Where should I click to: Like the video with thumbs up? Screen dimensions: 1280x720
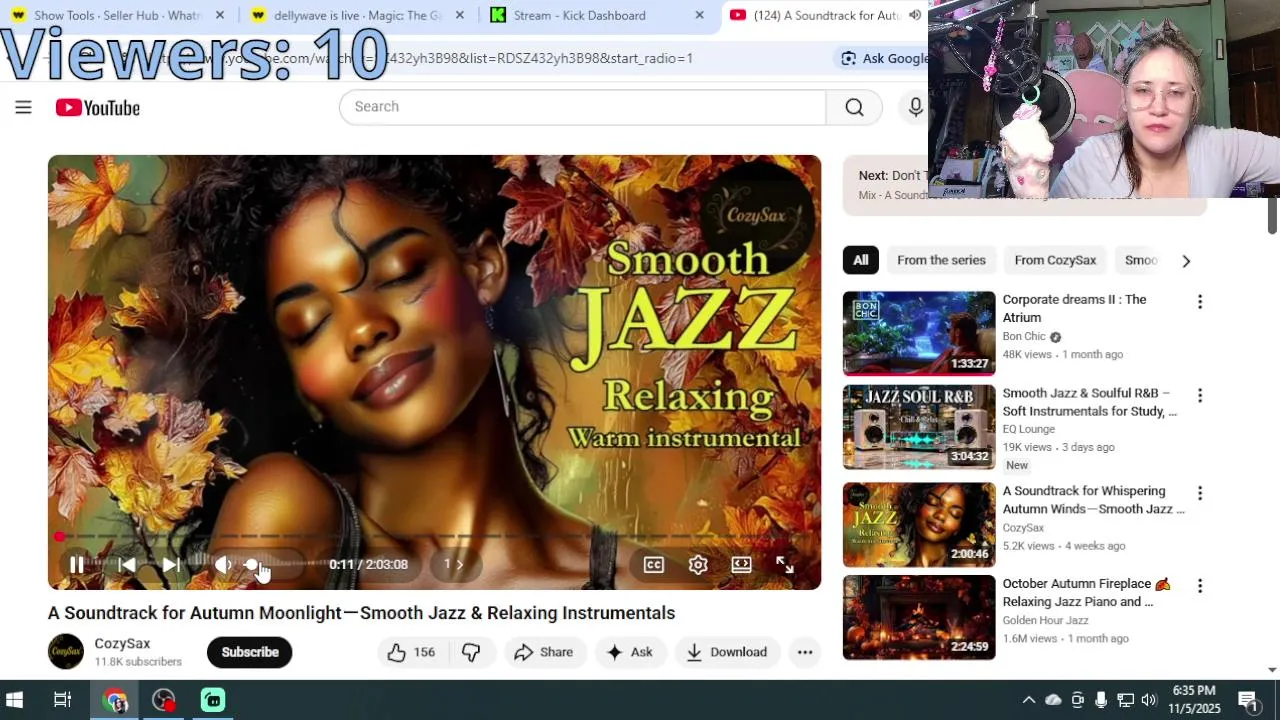click(x=411, y=652)
